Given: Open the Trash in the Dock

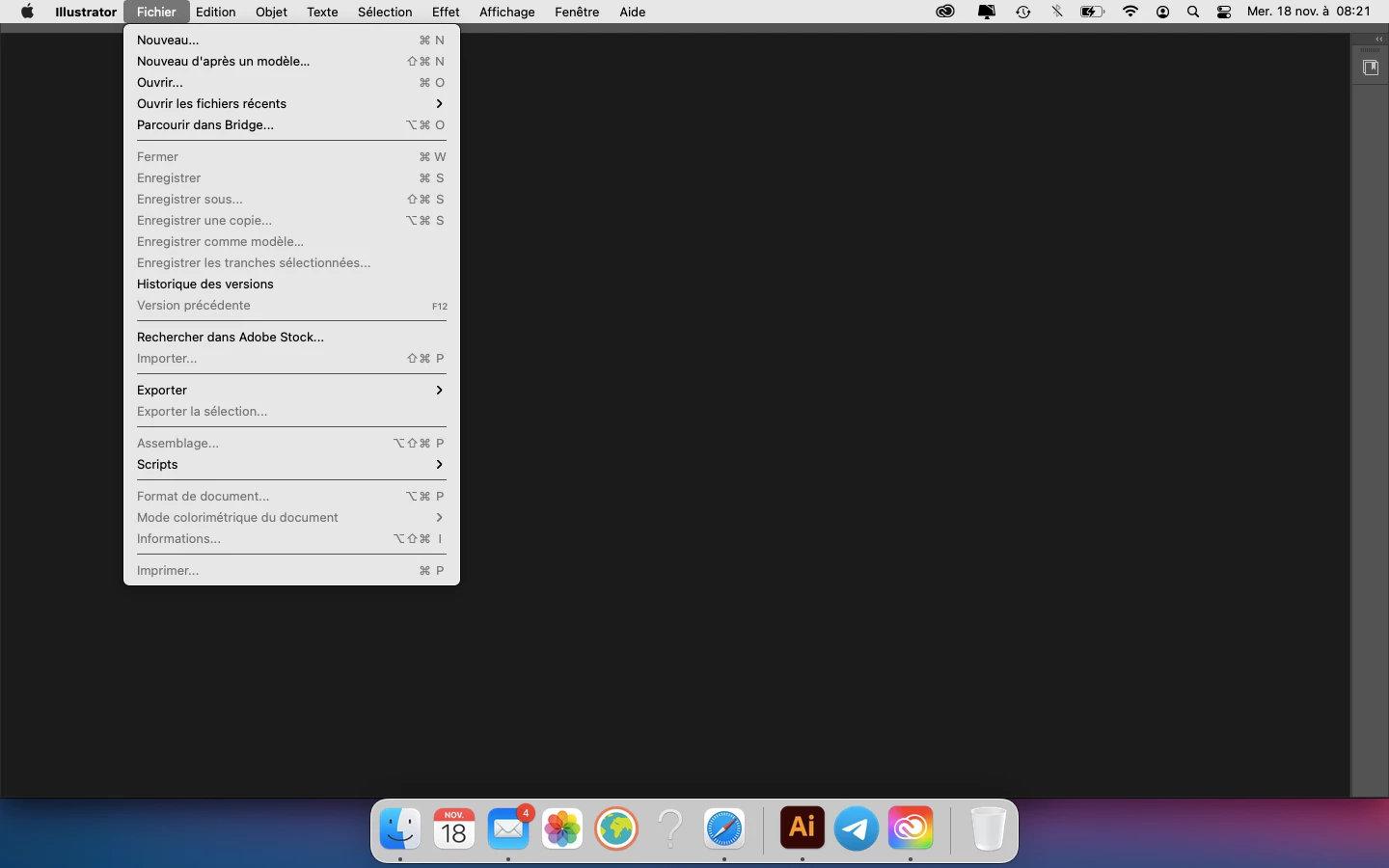Looking at the screenshot, I should point(988,827).
